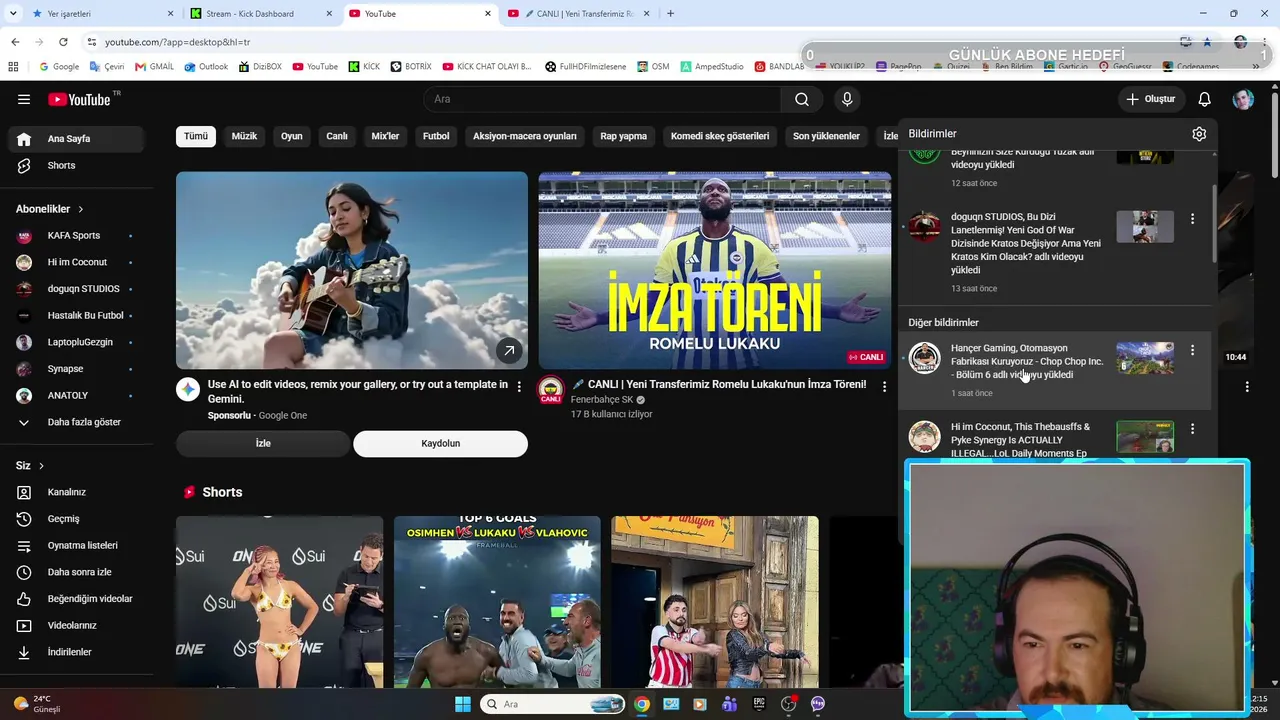Viewport: 1280px width, 720px height.
Task: Click the external-link arrow on the ad thumbnail
Action: click(x=509, y=350)
